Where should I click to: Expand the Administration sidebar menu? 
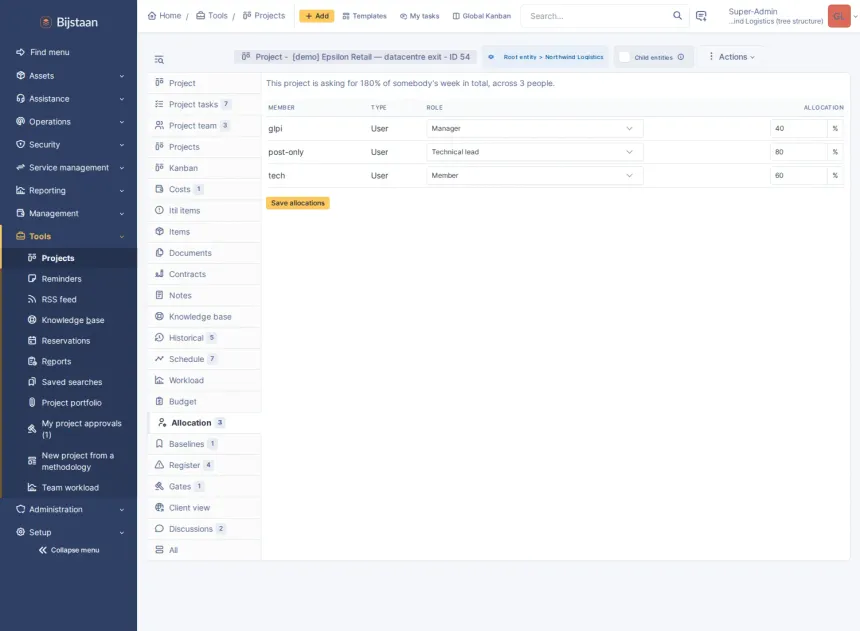(x=69, y=509)
